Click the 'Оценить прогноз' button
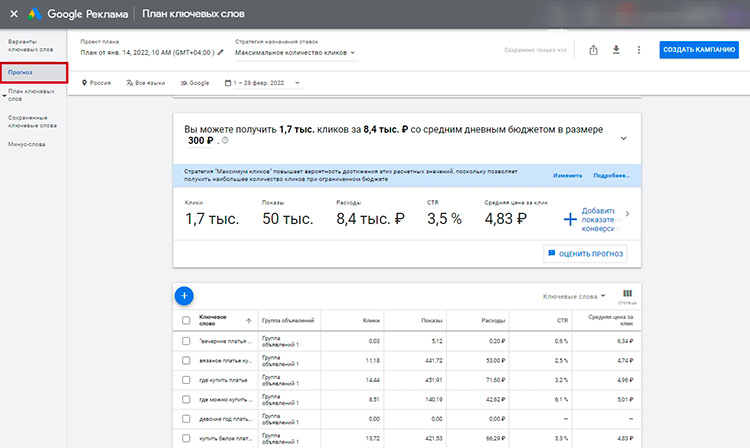 585,254
